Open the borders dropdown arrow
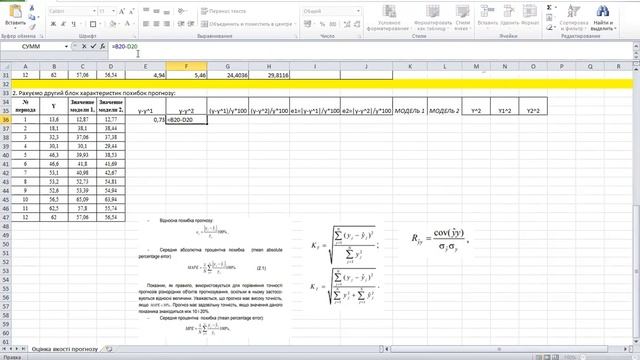640x360 pixels. coord(100,24)
